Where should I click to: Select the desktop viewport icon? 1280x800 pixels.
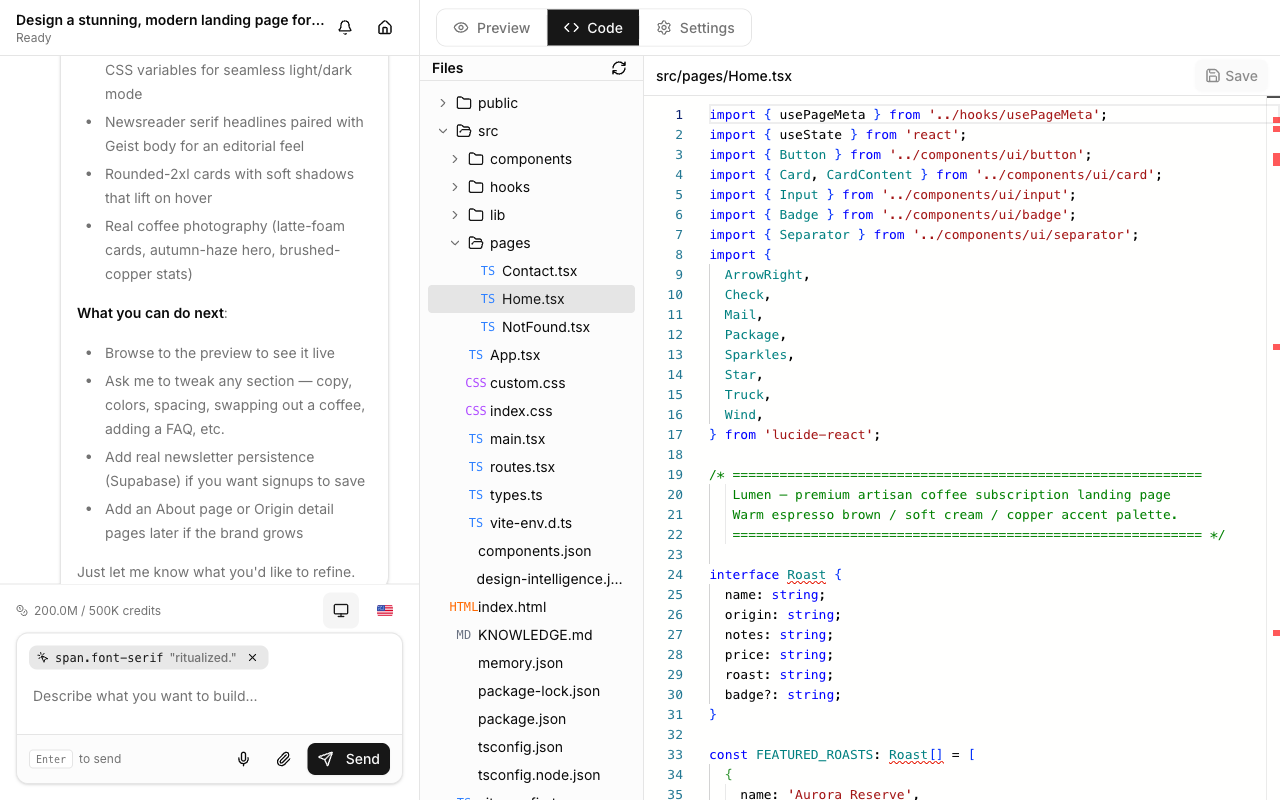pos(341,610)
